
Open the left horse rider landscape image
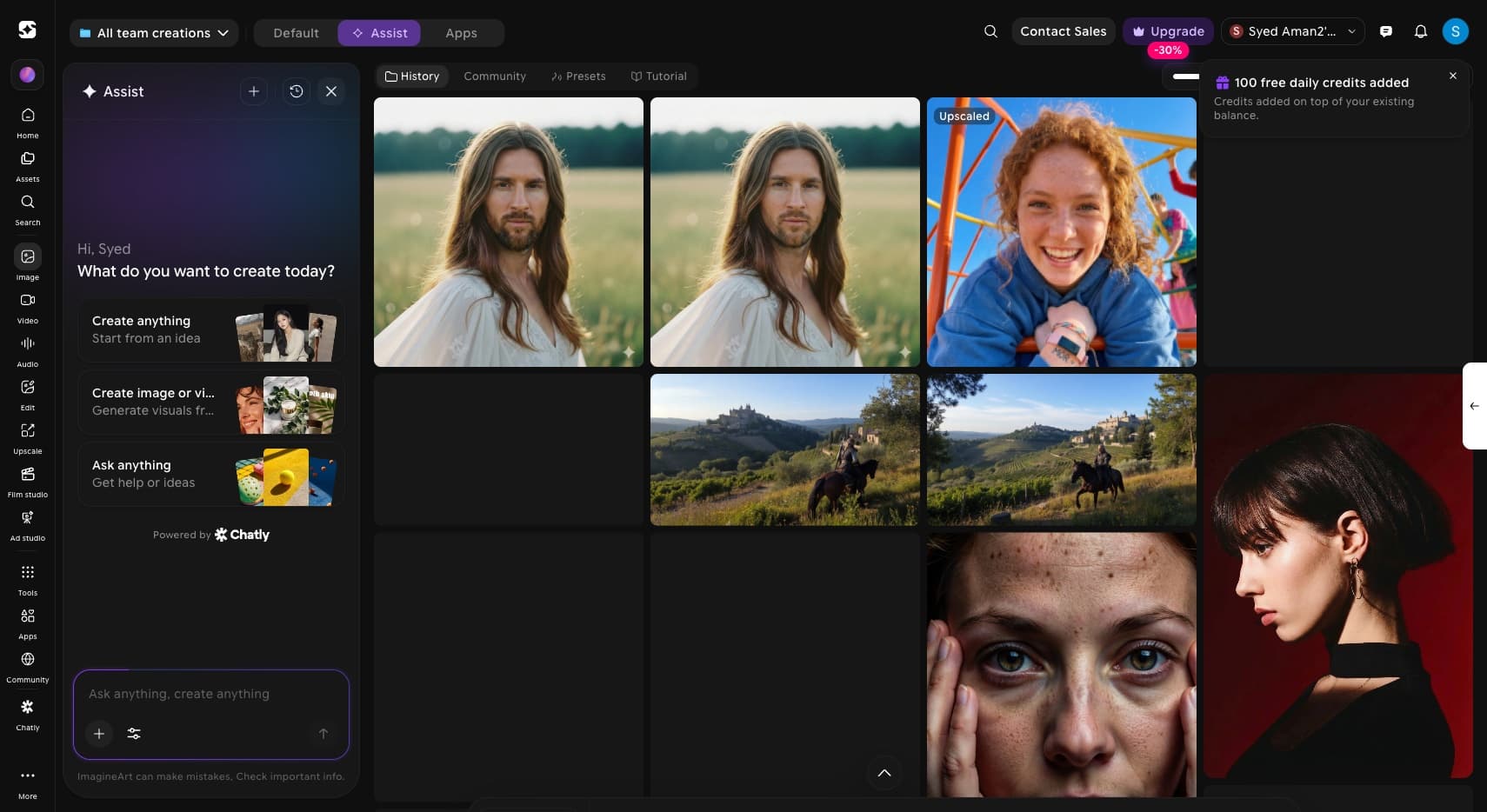tap(785, 449)
